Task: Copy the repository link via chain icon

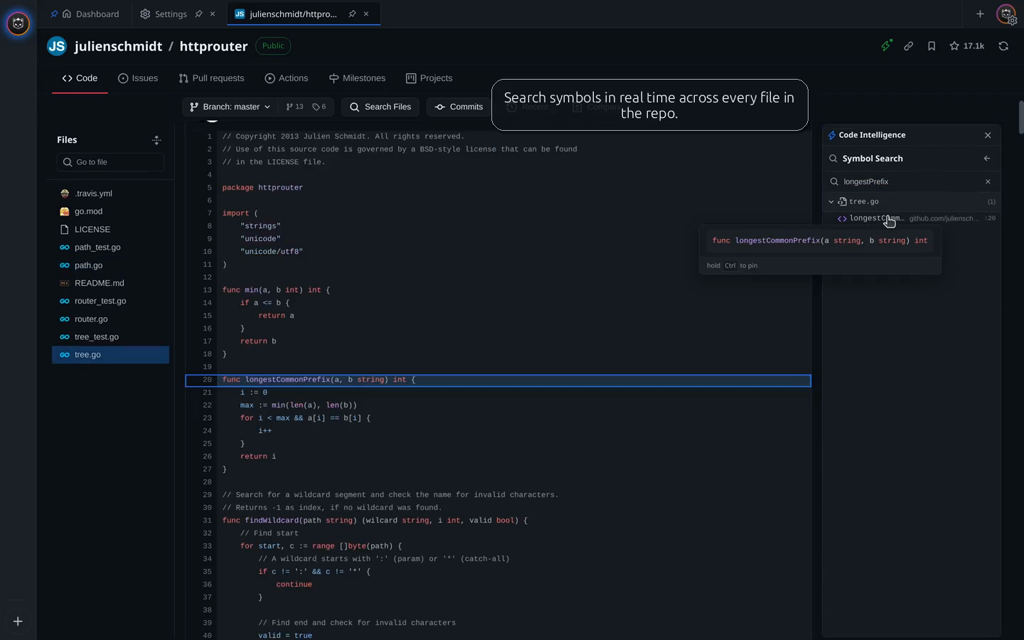Action: click(908, 46)
